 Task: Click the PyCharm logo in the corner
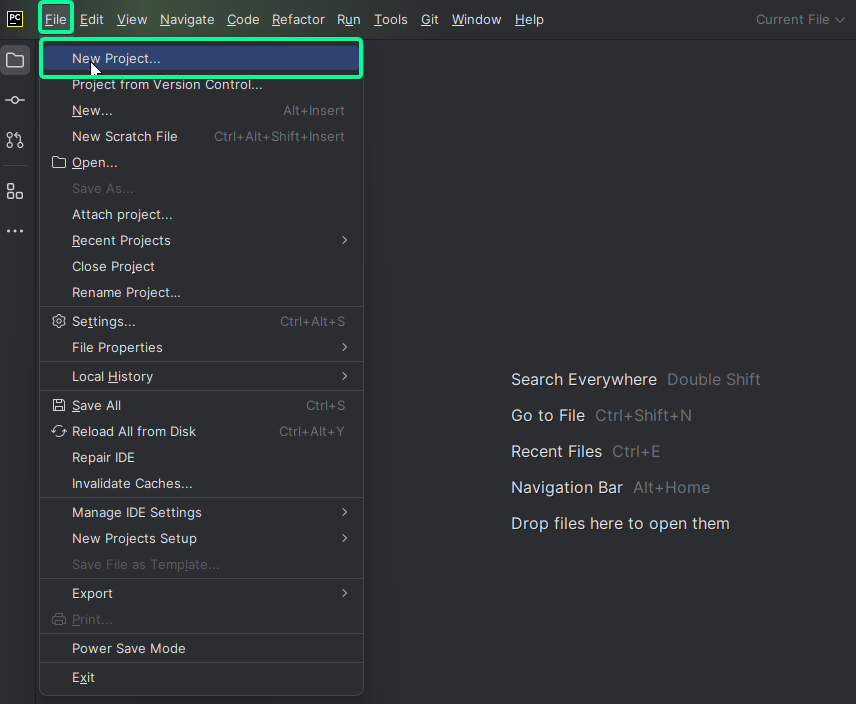[x=13, y=17]
